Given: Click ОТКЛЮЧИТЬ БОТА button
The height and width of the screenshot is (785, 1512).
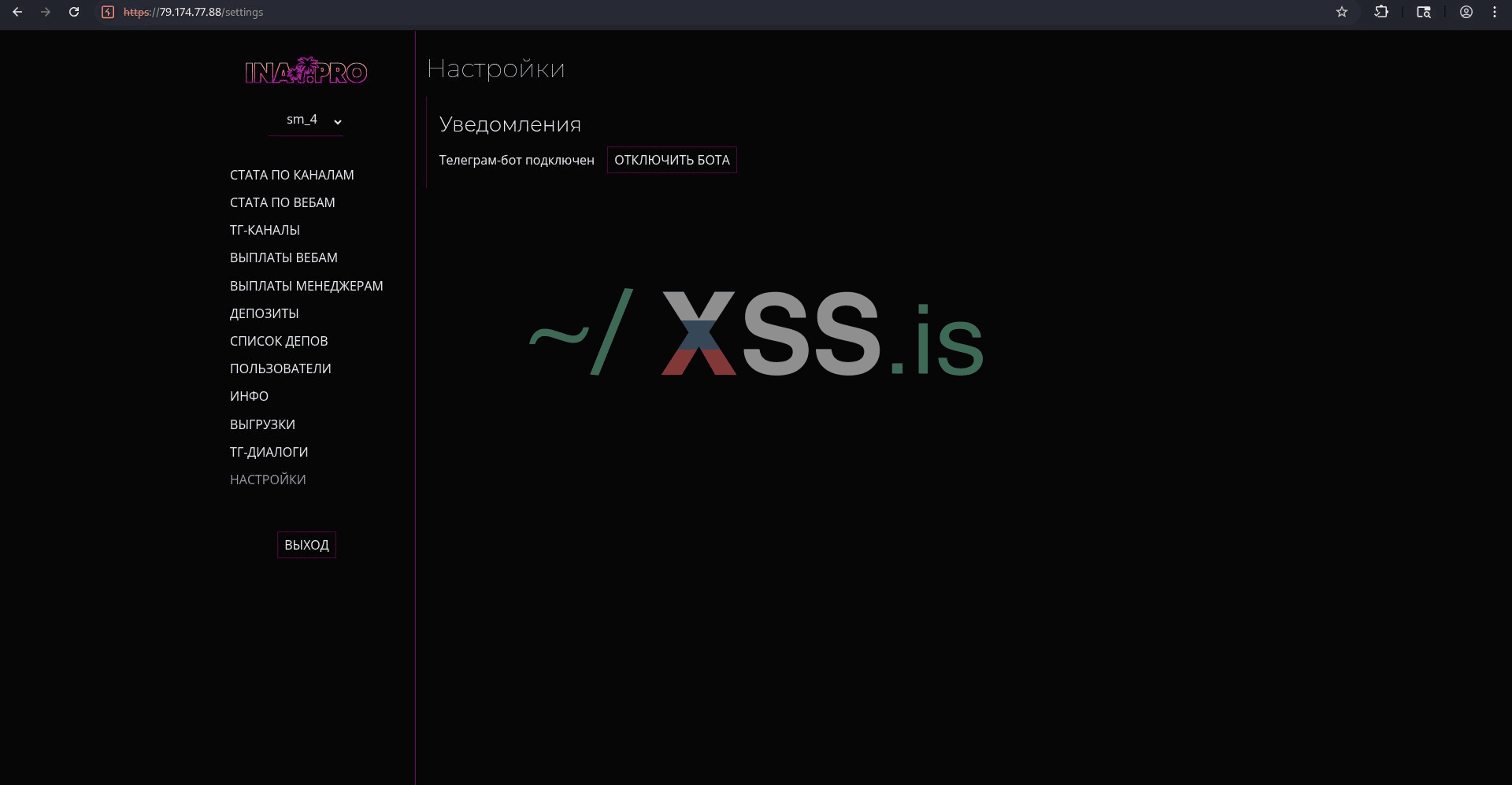Looking at the screenshot, I should (672, 160).
